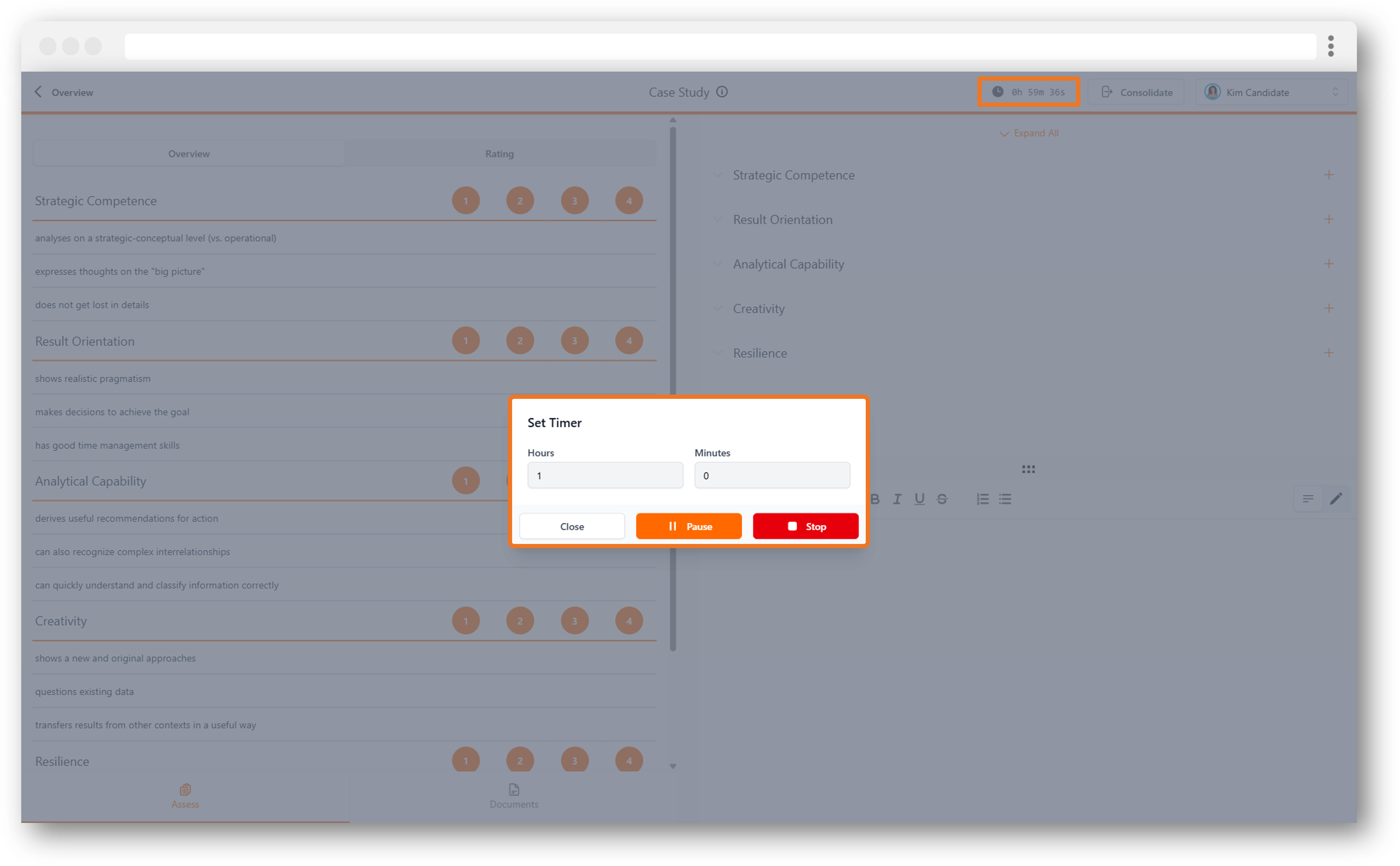Viewport: 1400px width, 866px height.
Task: Rate Strategic Competence as 4
Action: [629, 200]
